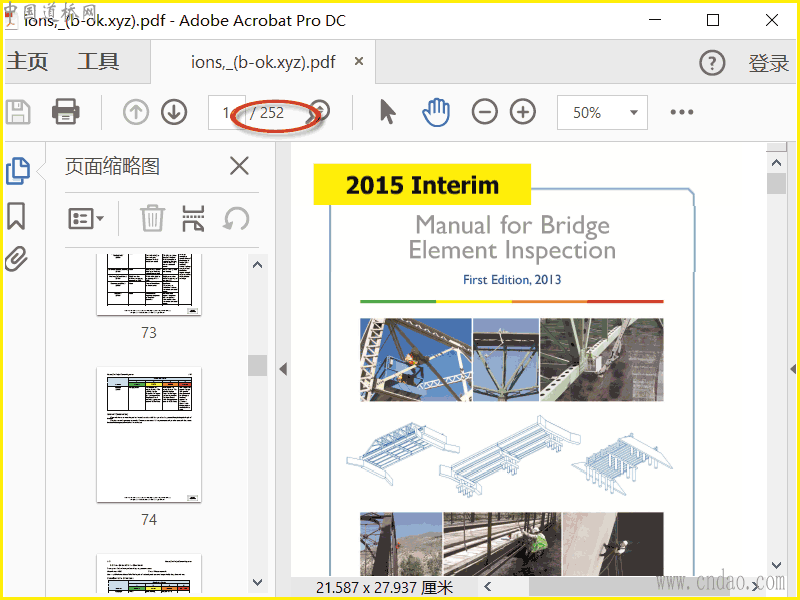Activate the selection arrow tool
800x600 pixels.
pyautogui.click(x=387, y=112)
